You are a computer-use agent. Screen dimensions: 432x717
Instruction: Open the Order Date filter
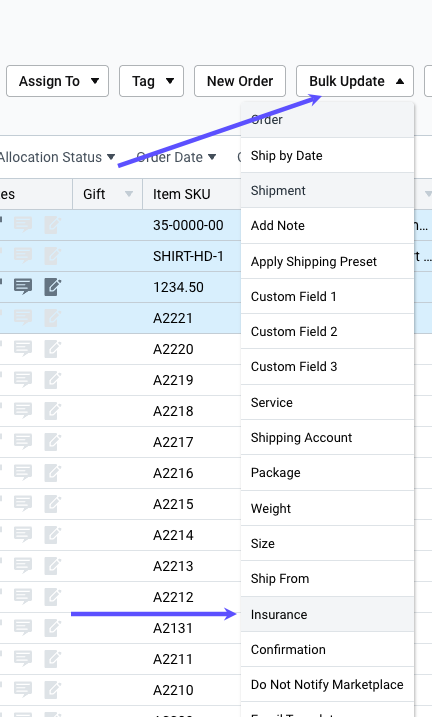click(x=176, y=157)
